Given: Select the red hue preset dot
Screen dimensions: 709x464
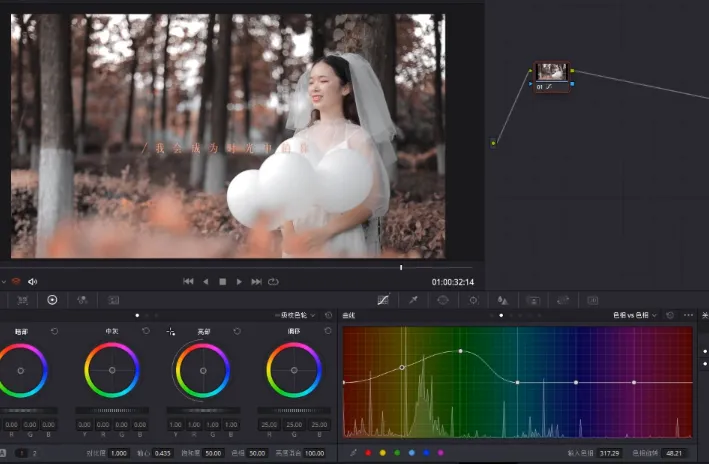Looking at the screenshot, I should coord(367,453).
